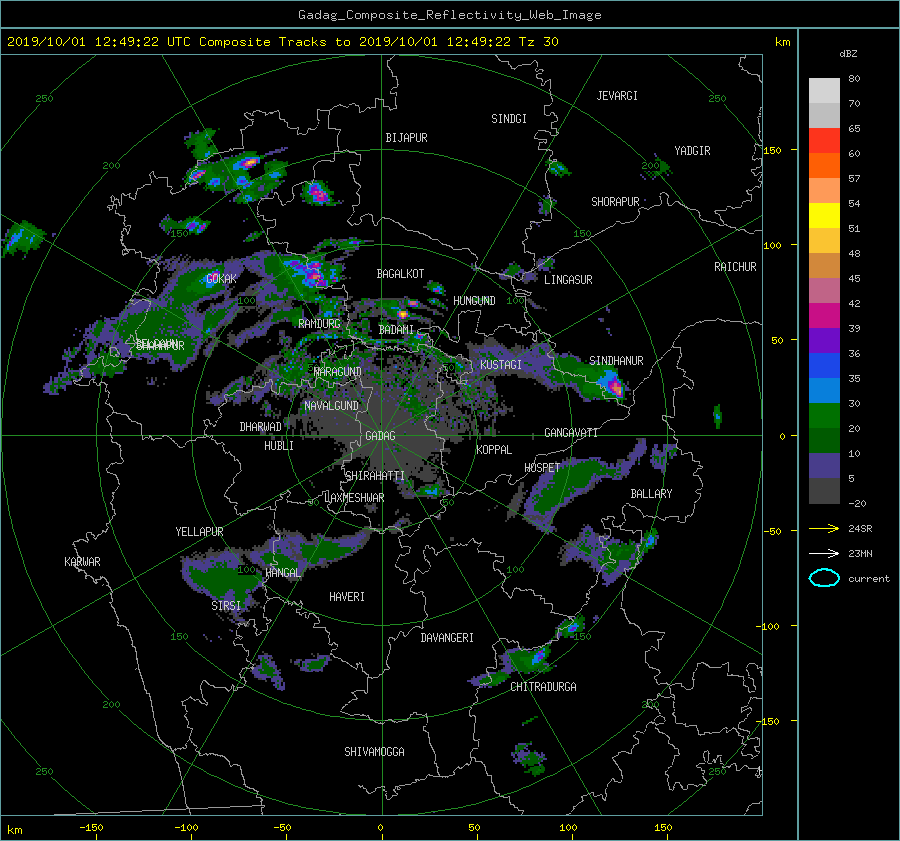This screenshot has width=900, height=841.
Task: Click the BADAMI city label
Action: 396,330
